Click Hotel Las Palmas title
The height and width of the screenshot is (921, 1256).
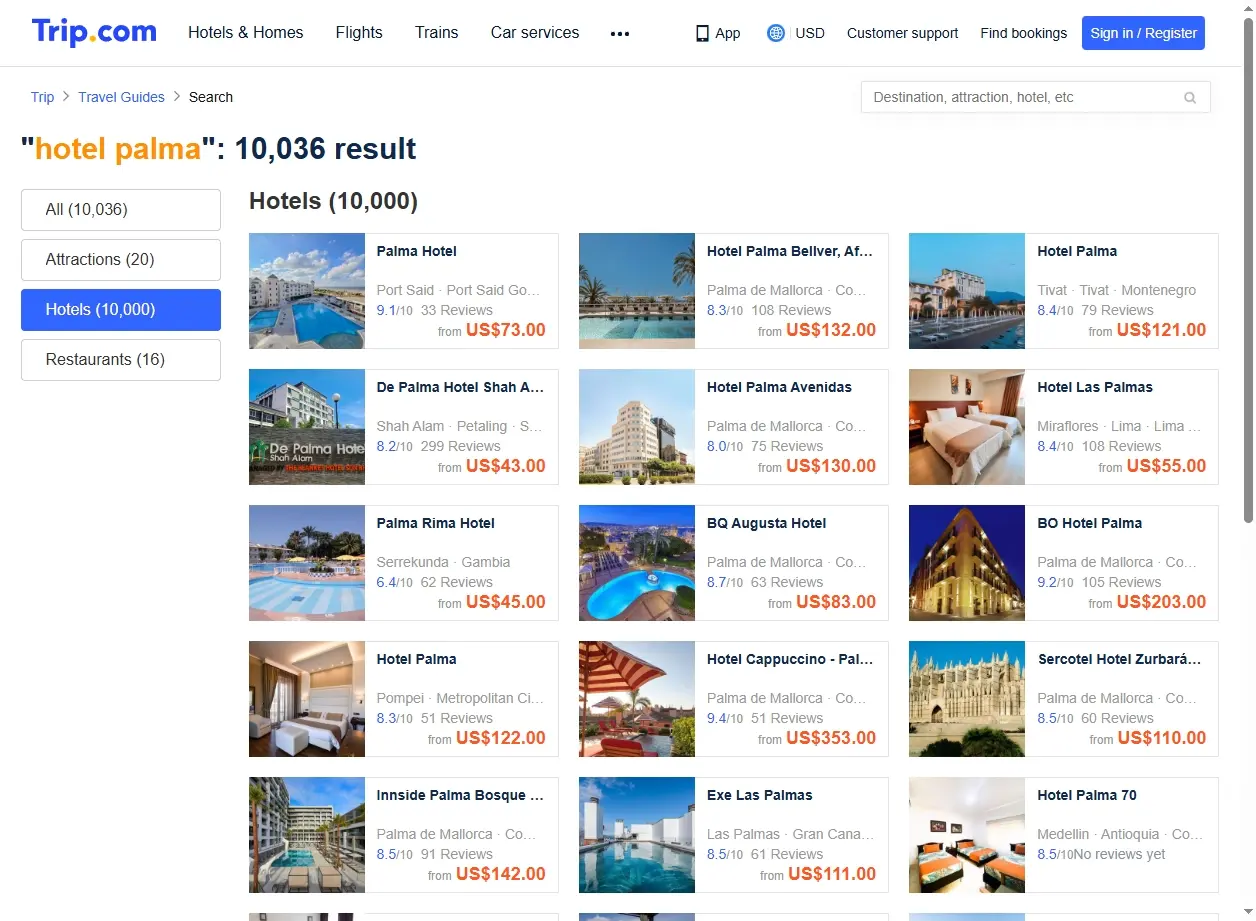1095,387
